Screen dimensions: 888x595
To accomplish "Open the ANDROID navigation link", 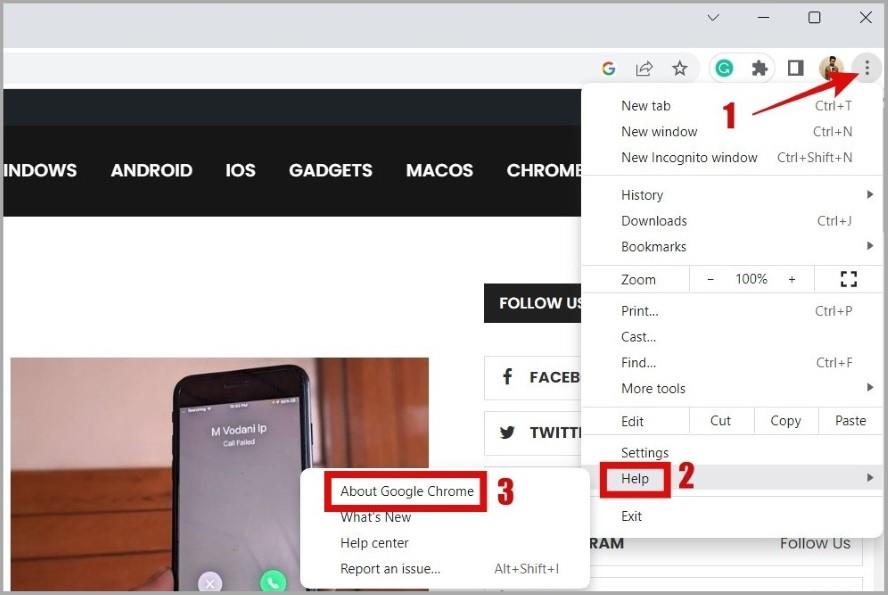I will (x=151, y=170).
